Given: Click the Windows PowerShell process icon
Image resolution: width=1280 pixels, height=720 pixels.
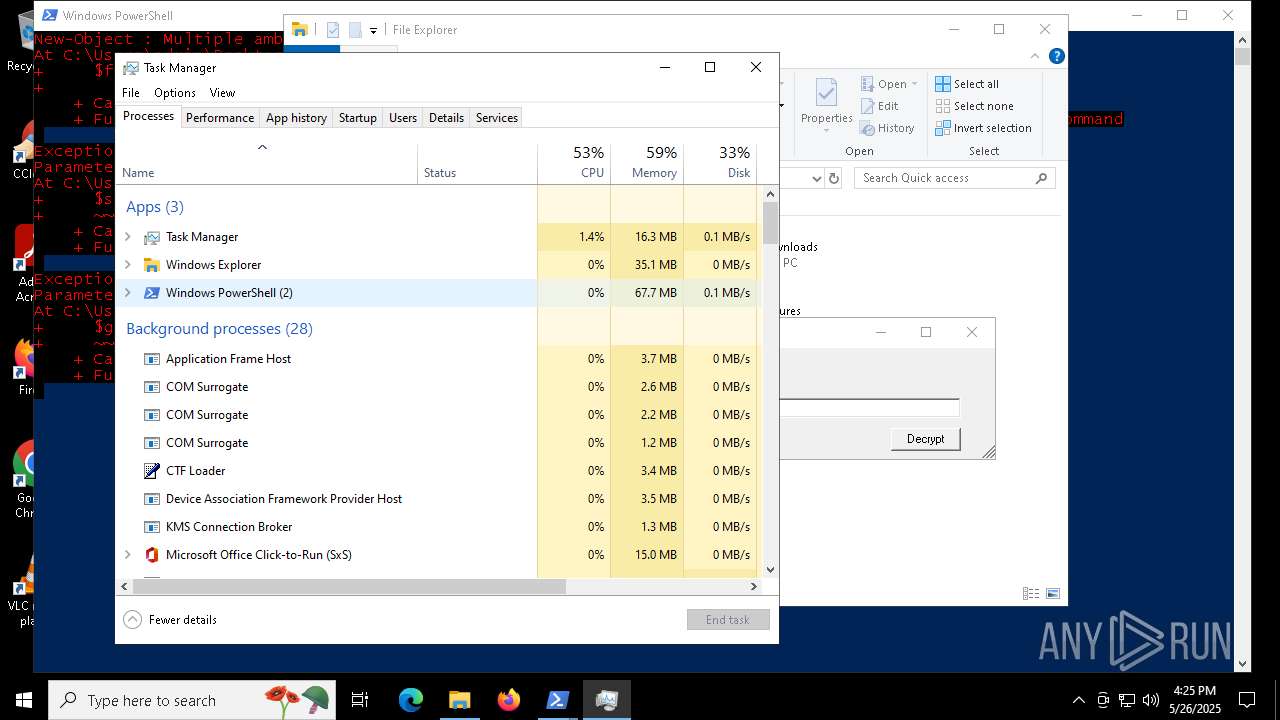Looking at the screenshot, I should pyautogui.click(x=152, y=293).
